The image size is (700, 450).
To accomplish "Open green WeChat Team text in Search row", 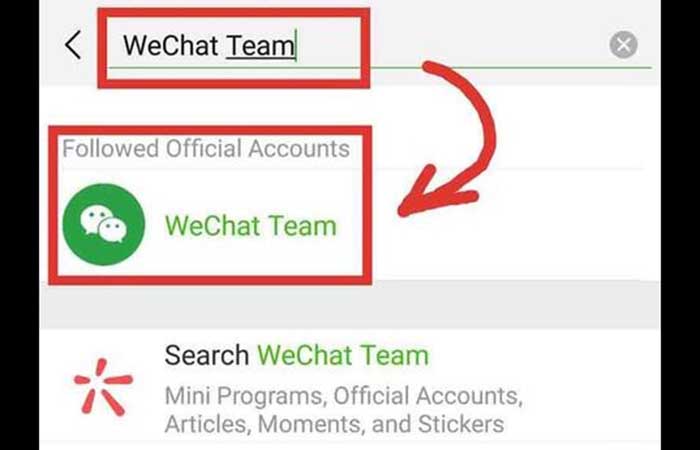I will click(343, 355).
